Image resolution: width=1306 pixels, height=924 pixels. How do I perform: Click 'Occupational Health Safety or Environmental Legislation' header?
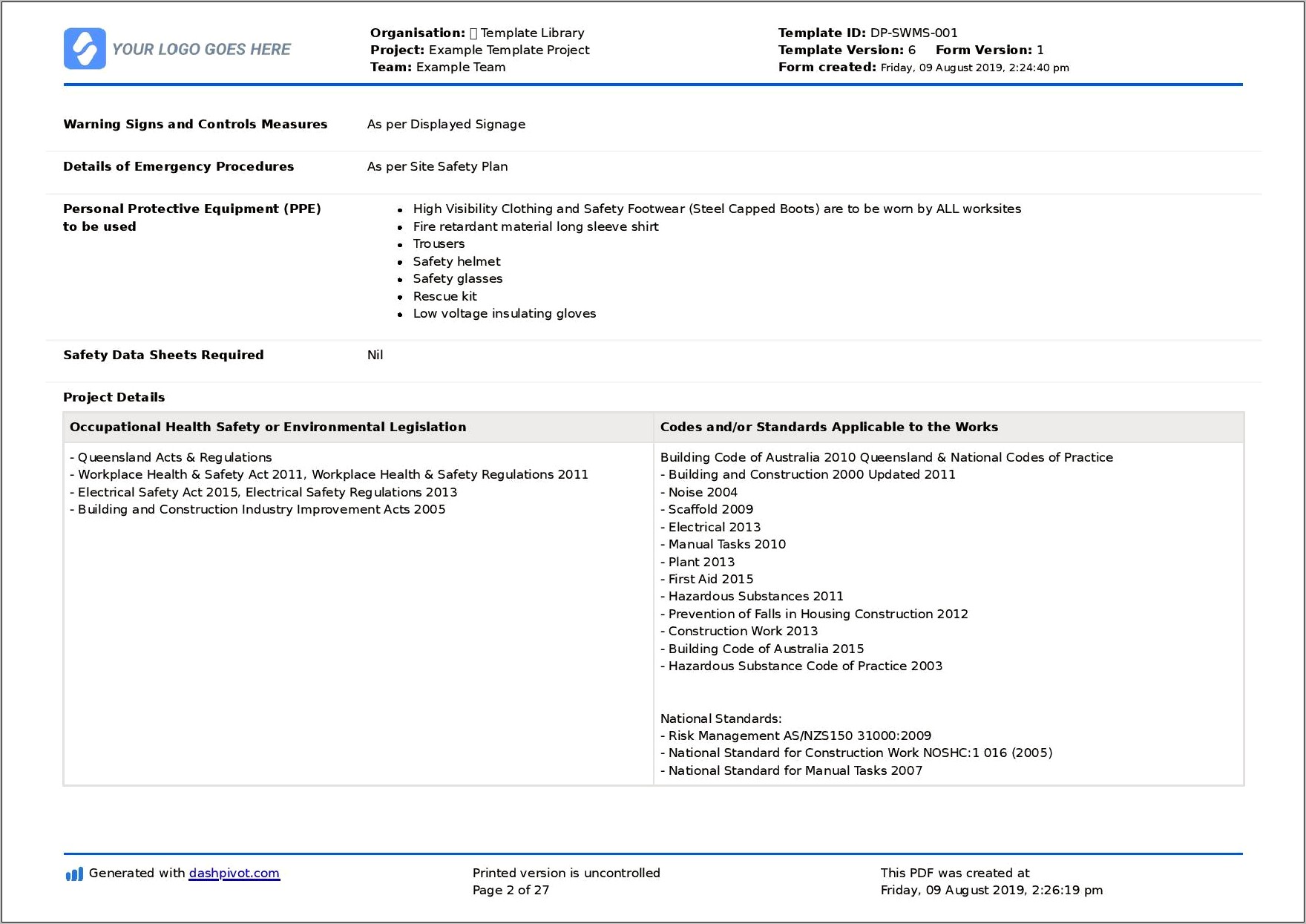tap(268, 427)
